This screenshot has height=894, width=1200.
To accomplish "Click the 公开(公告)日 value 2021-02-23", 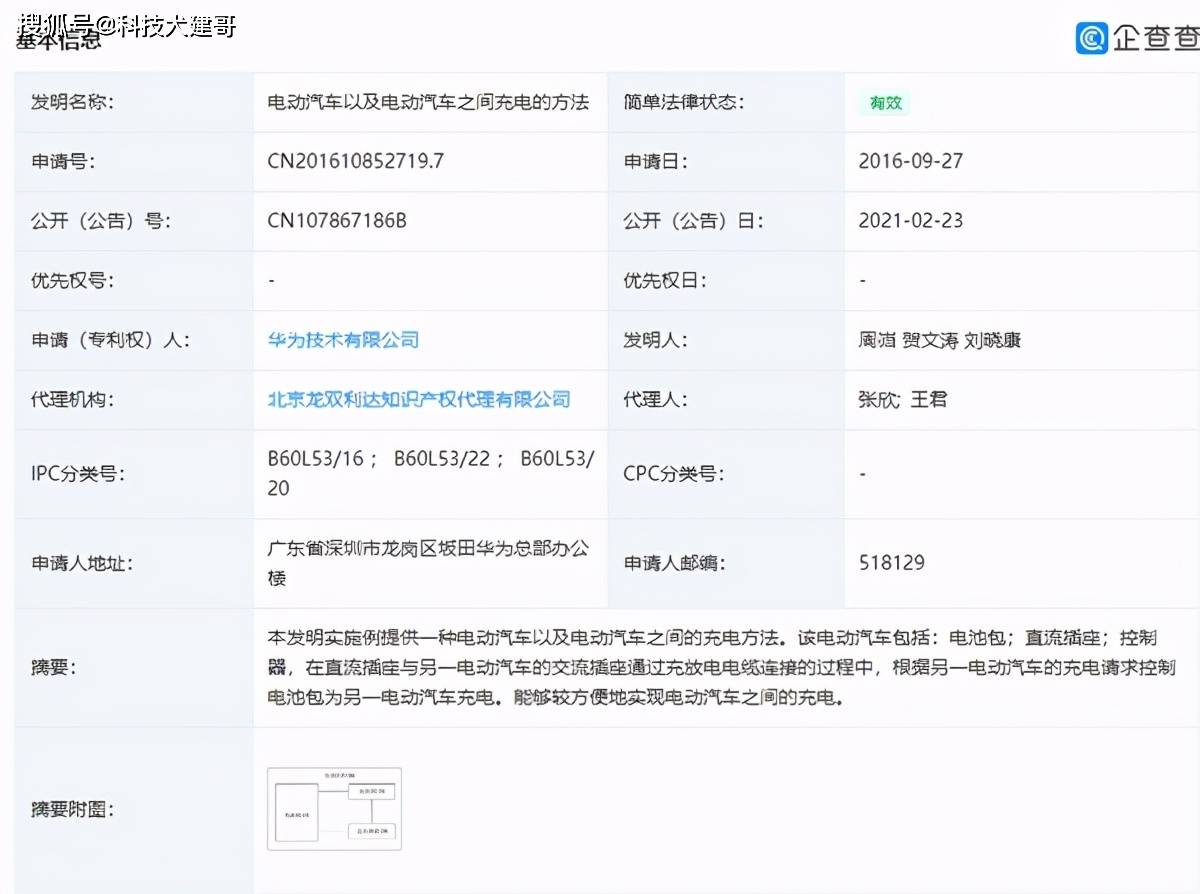I will (x=911, y=220).
